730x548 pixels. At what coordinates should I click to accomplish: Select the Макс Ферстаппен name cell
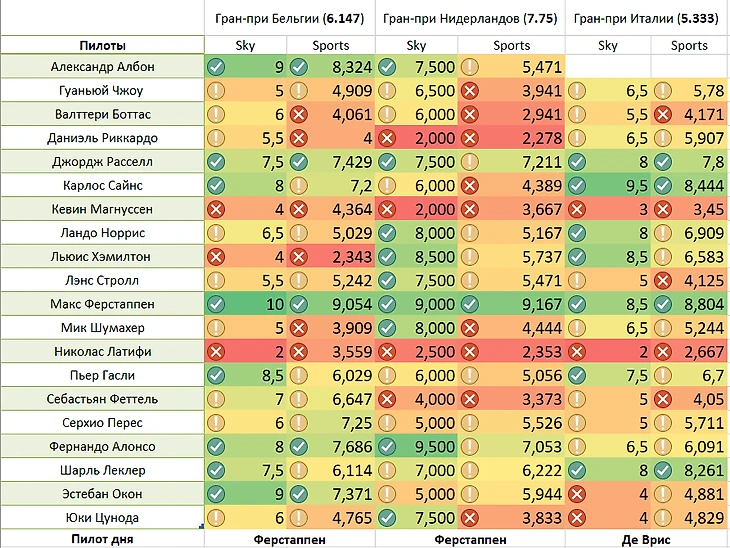tap(102, 304)
